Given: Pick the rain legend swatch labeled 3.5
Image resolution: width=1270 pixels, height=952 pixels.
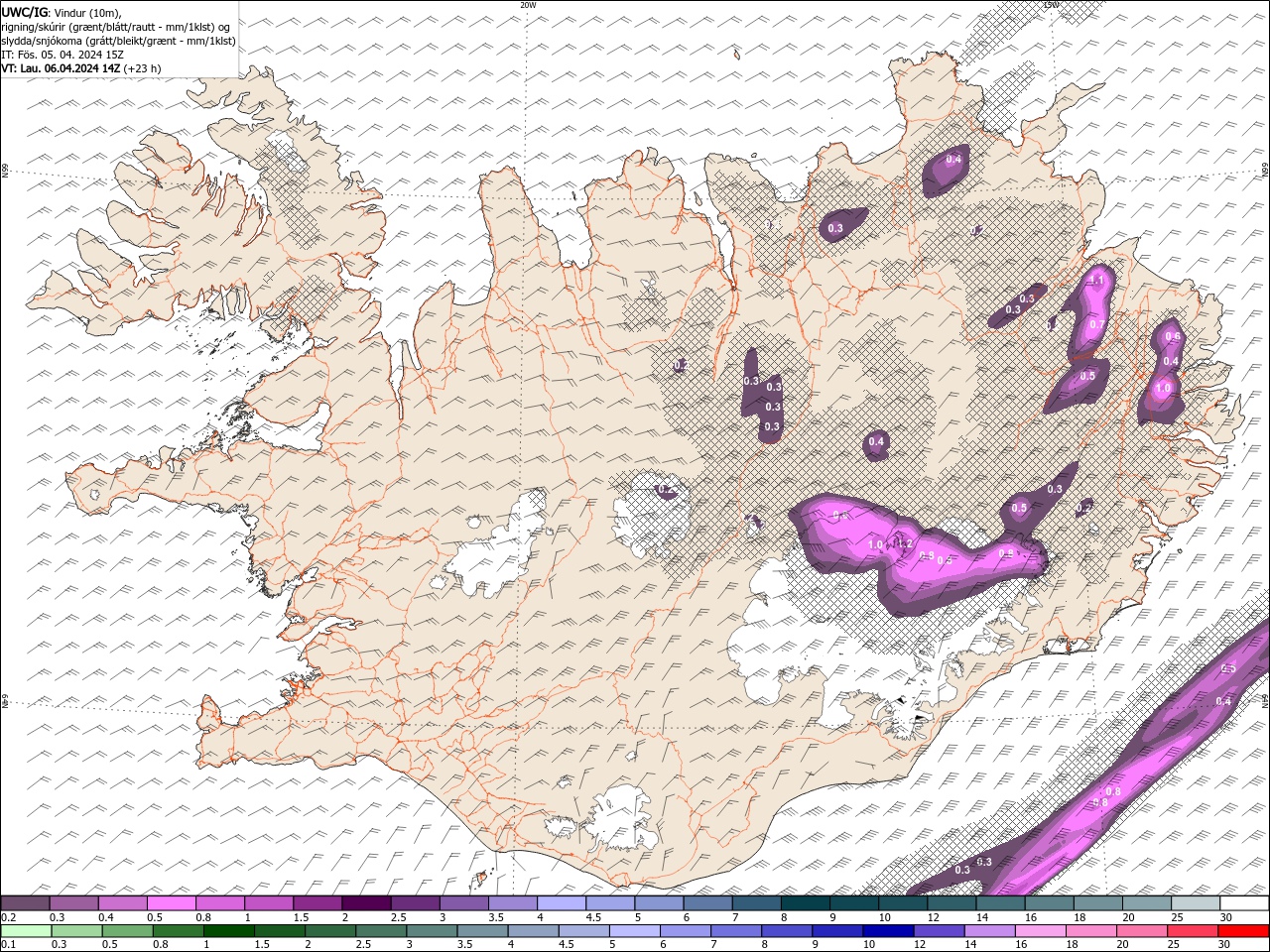Looking at the screenshot, I should tap(483, 931).
